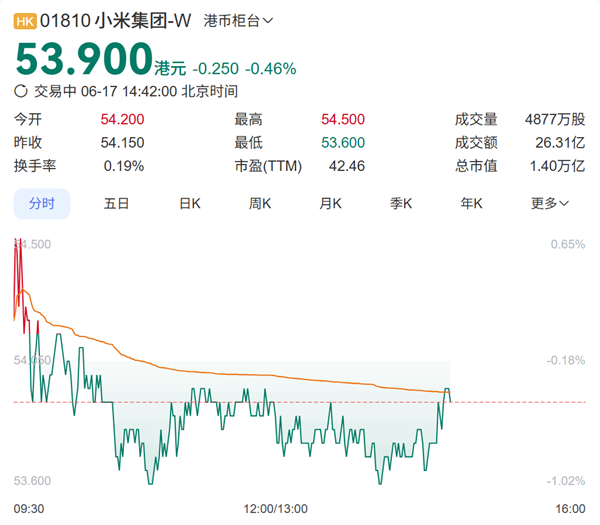The width and height of the screenshot is (600, 525).
Task: Open the 周K weekly candlestick tab
Action: click(x=260, y=203)
